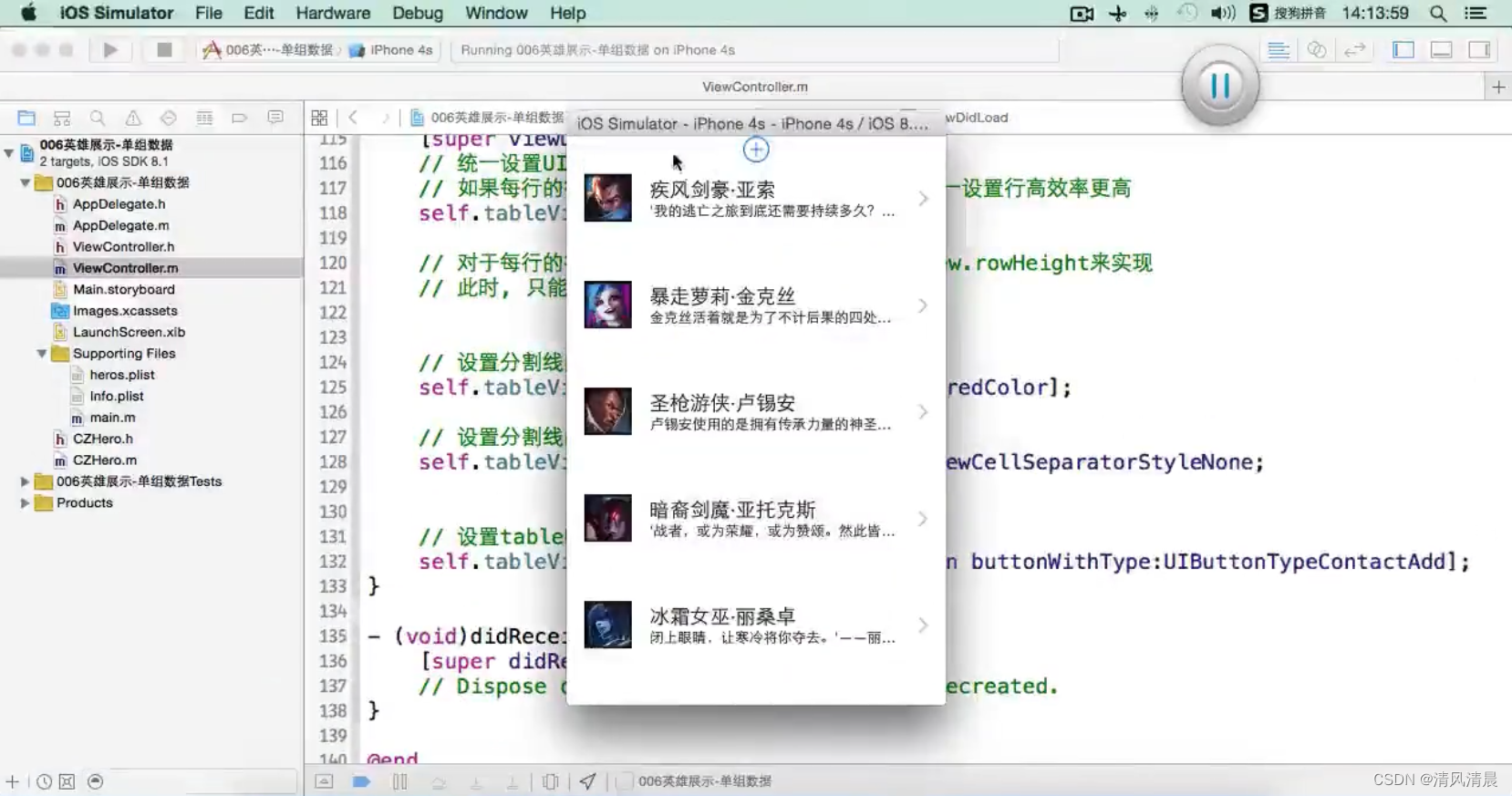
Task: Open Main.storyboard in the navigator
Action: pos(124,290)
